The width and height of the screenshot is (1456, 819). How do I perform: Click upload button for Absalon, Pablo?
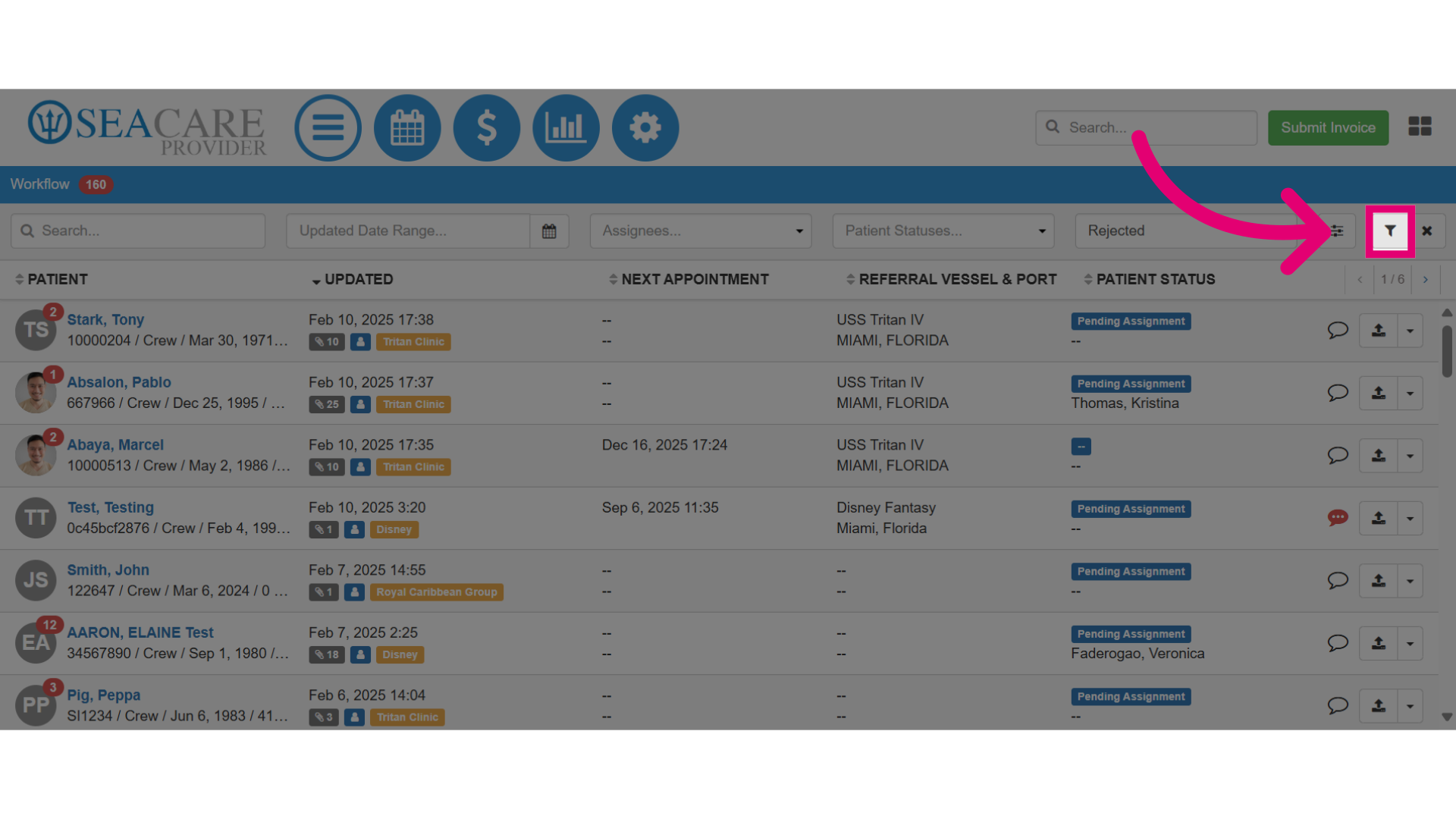click(x=1378, y=393)
